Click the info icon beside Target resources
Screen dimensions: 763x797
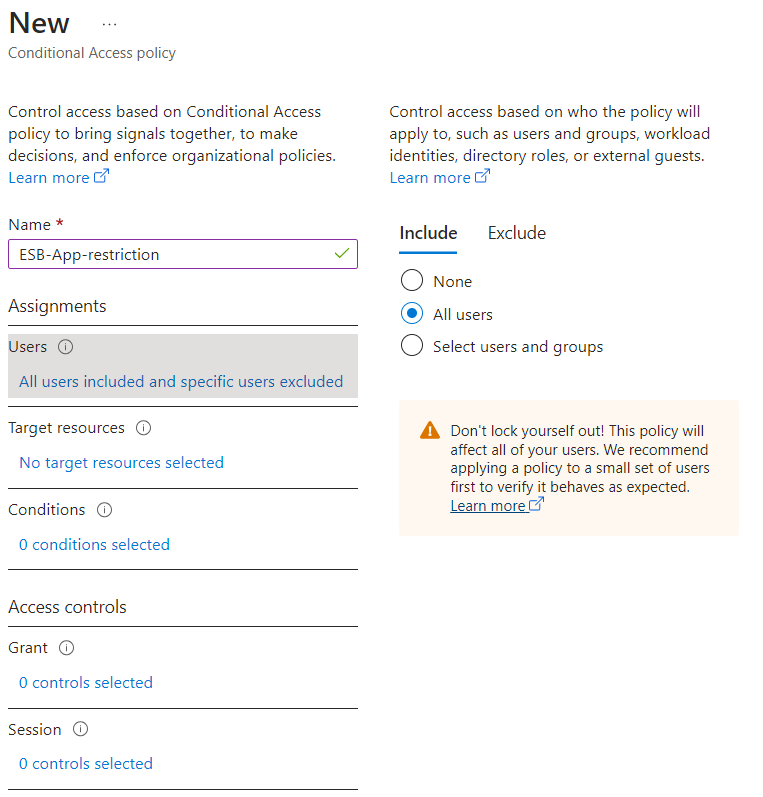143,428
